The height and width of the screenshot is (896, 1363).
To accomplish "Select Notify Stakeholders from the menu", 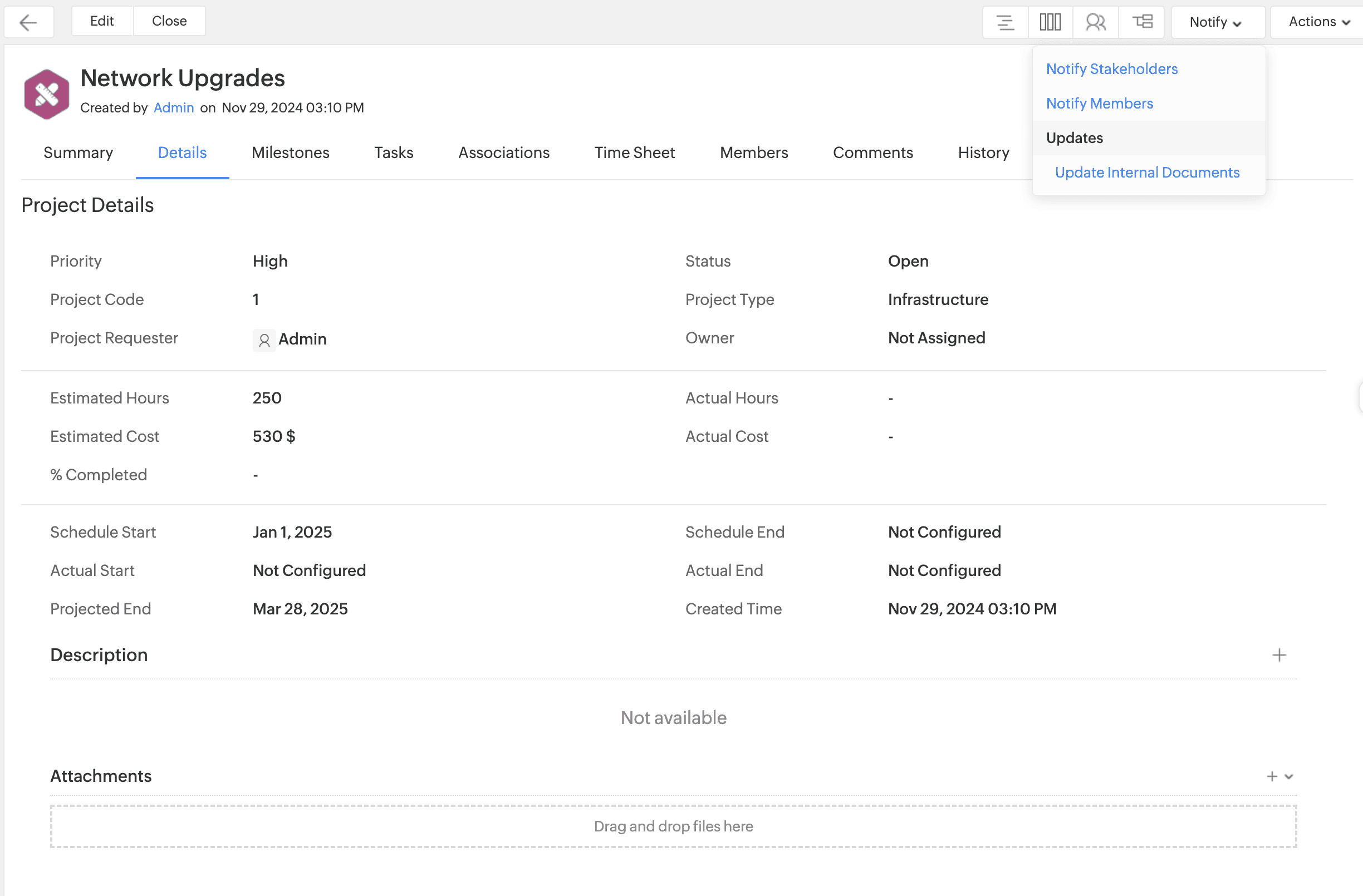I will (1111, 68).
